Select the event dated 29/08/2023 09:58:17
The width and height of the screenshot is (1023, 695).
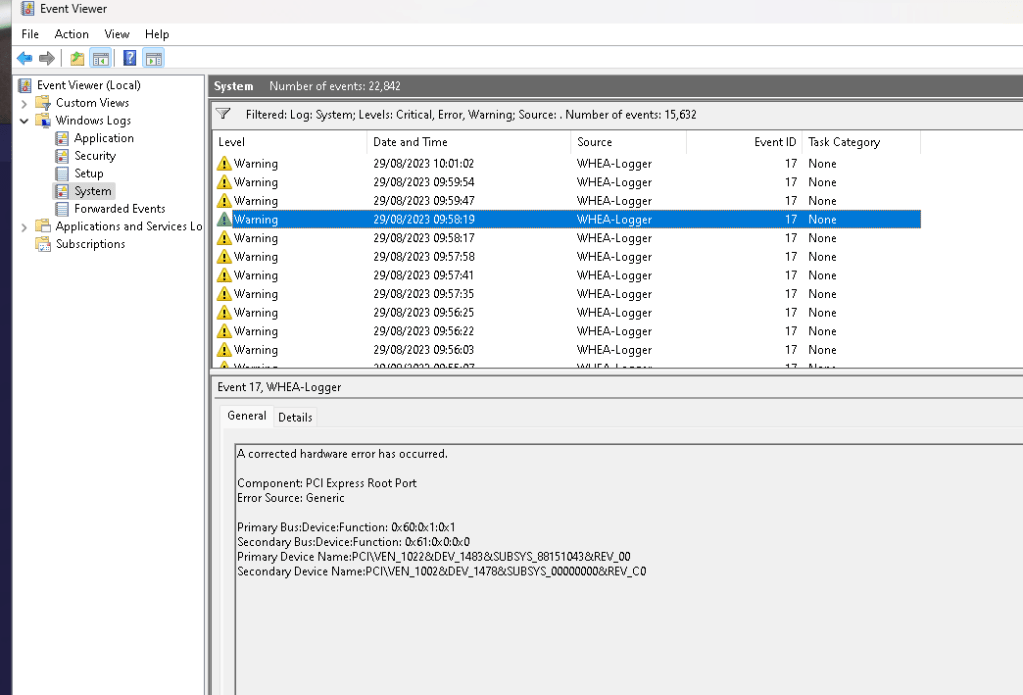pyautogui.click(x=567, y=238)
